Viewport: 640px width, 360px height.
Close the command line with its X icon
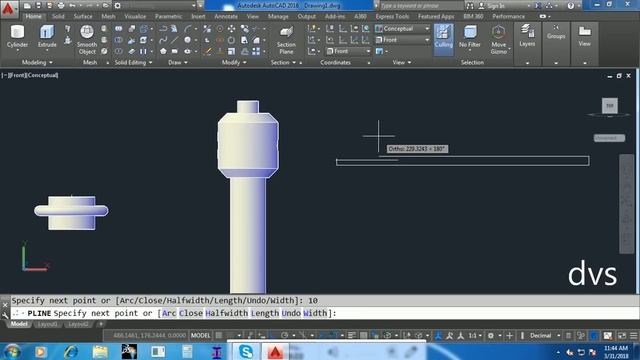[x=5, y=304]
